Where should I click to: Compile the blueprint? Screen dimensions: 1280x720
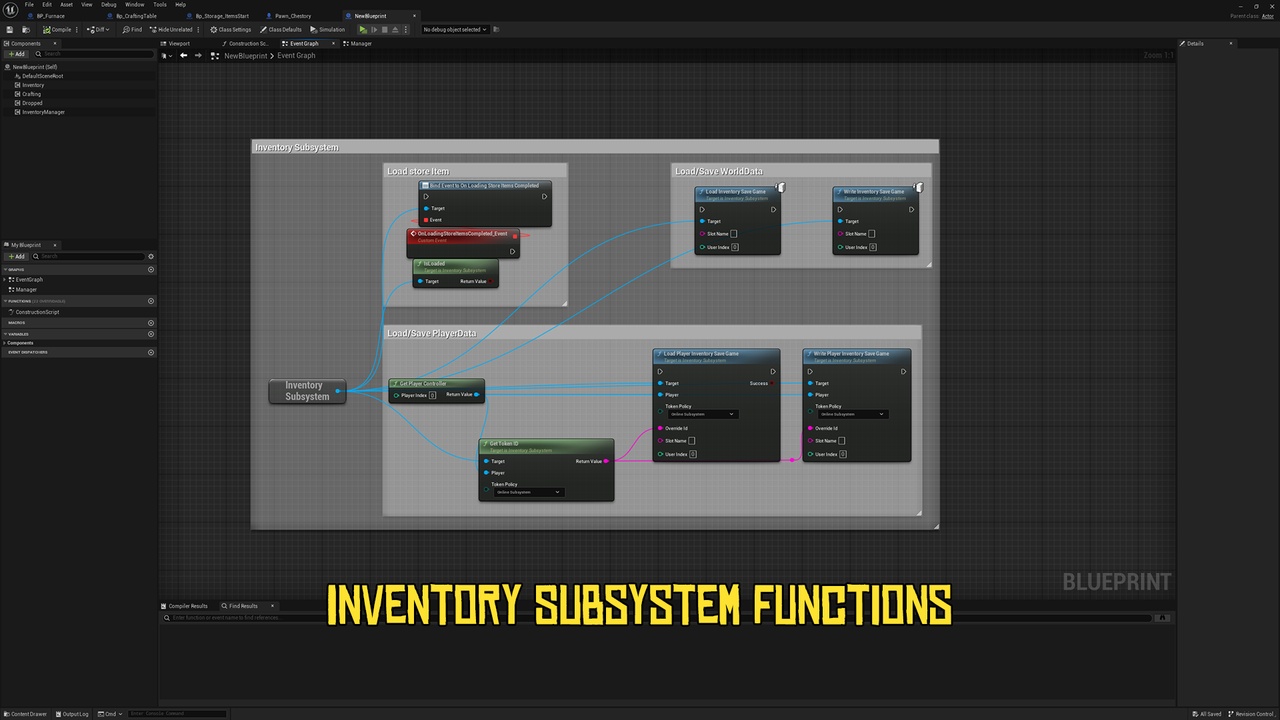click(x=57, y=29)
